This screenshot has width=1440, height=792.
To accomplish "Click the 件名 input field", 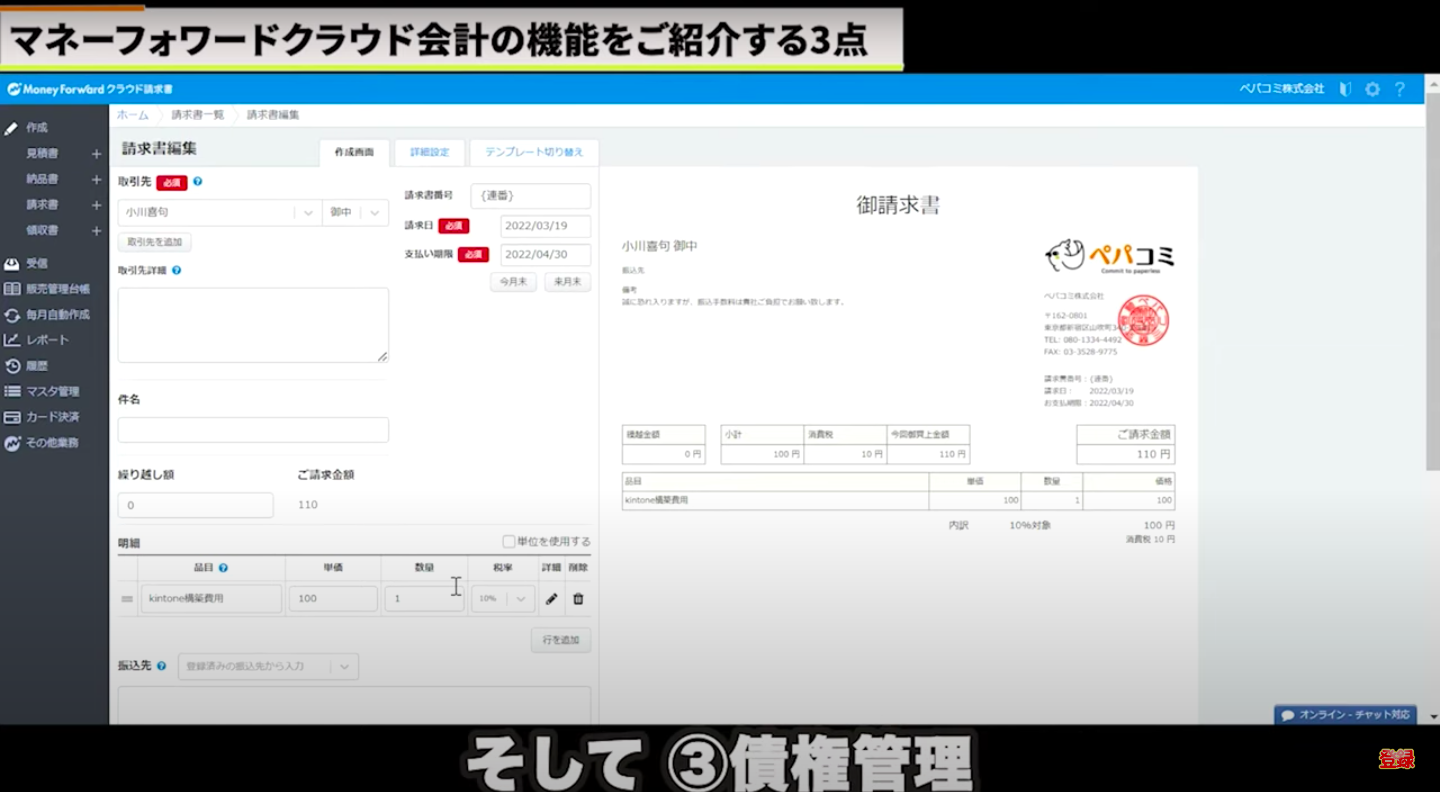I will [253, 430].
